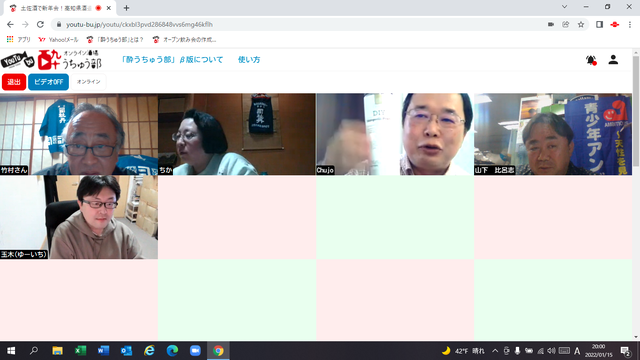
Task: Open the browser side panel
Action: point(599,24)
